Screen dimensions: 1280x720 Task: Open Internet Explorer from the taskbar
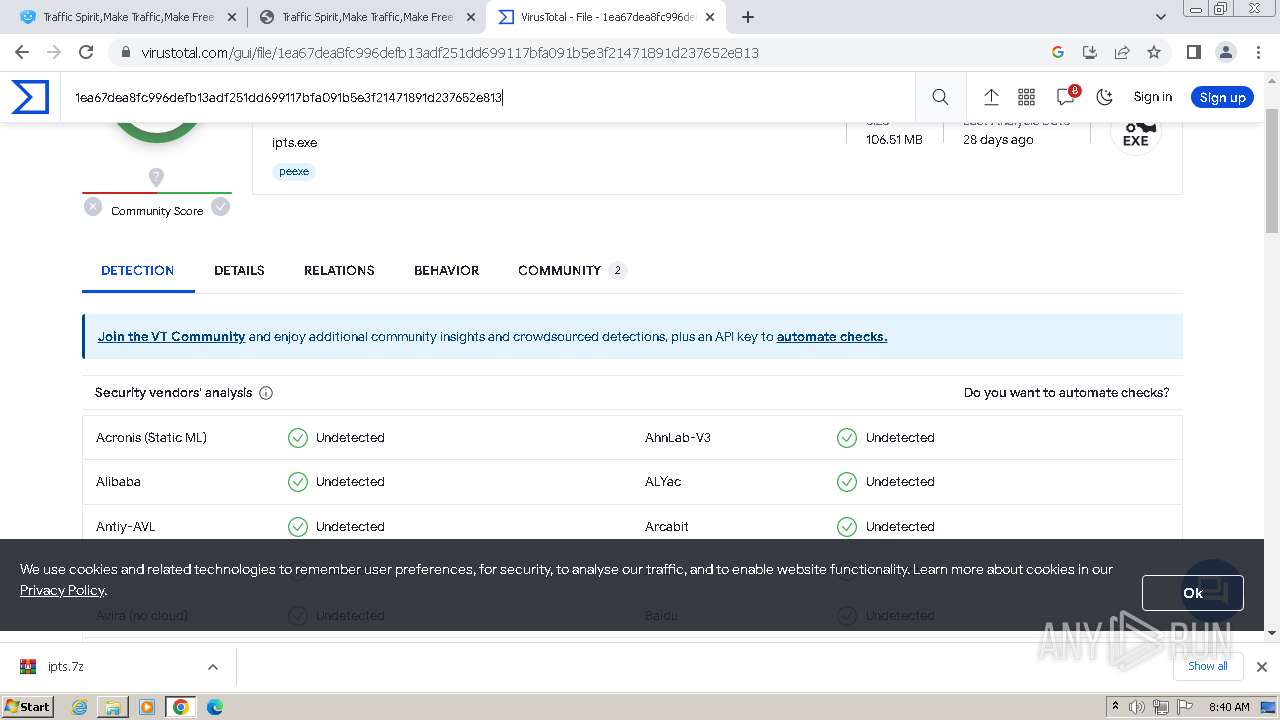pos(79,707)
